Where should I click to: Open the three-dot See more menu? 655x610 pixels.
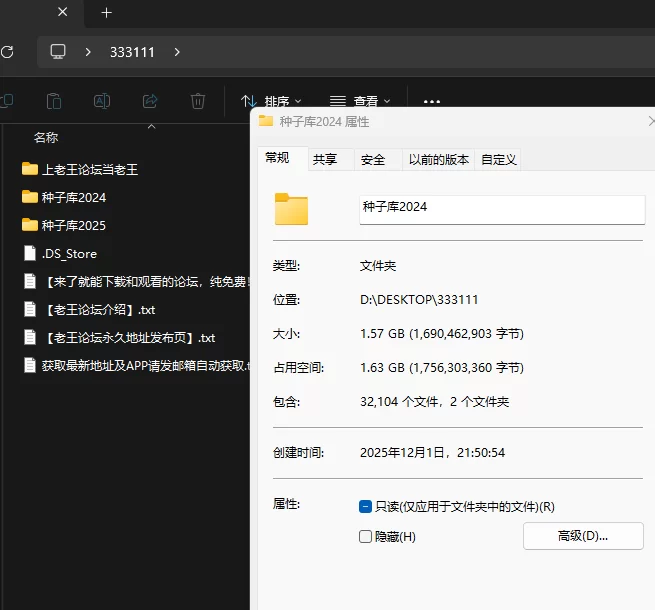click(x=432, y=101)
